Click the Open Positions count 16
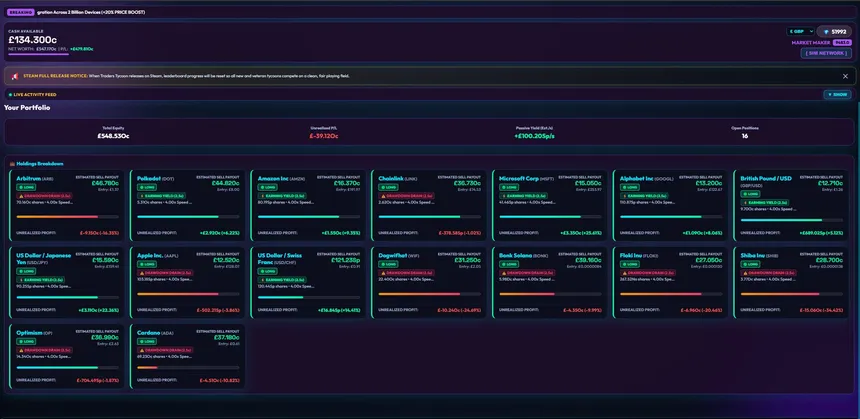860x419 pixels. coord(745,135)
